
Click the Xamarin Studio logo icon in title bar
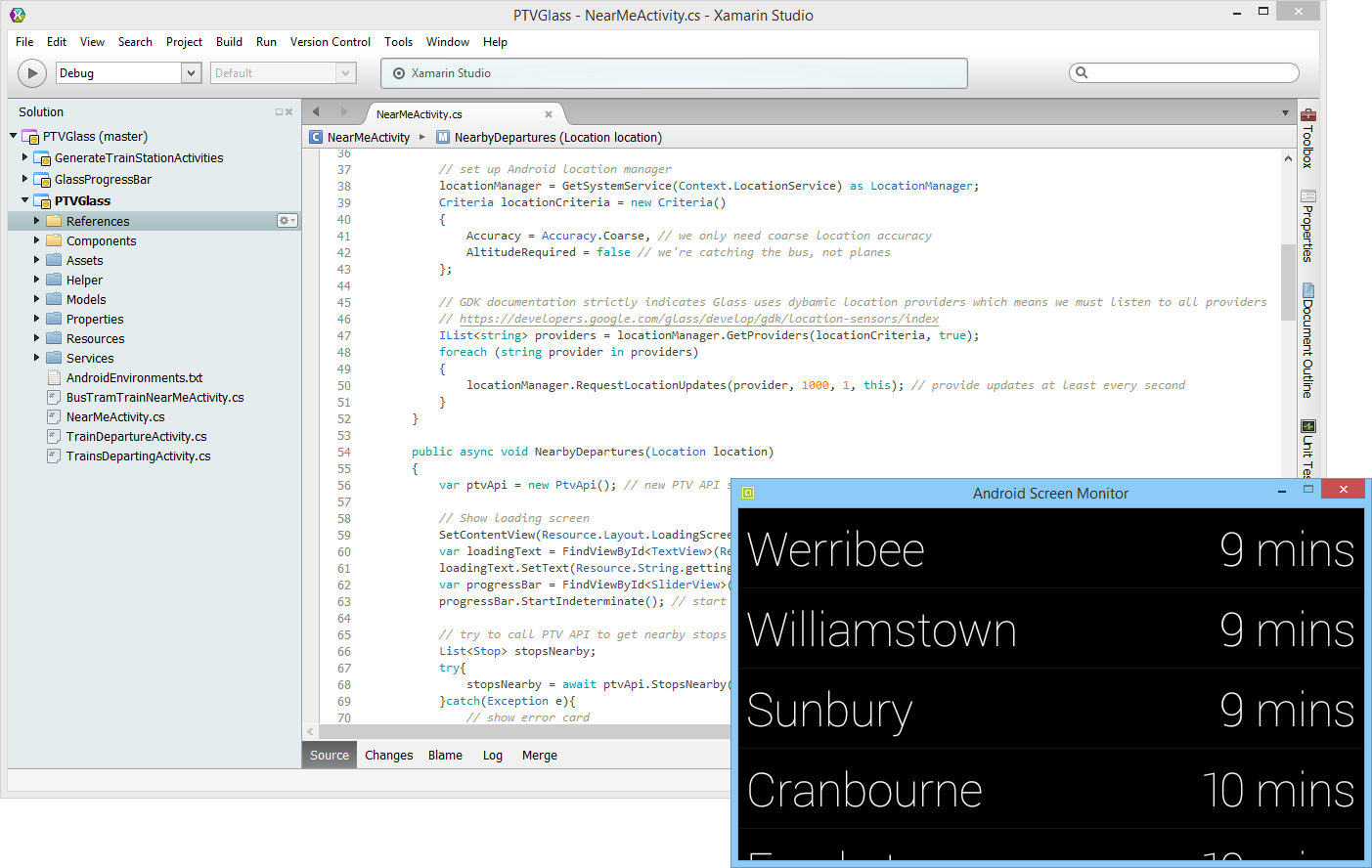(x=18, y=15)
